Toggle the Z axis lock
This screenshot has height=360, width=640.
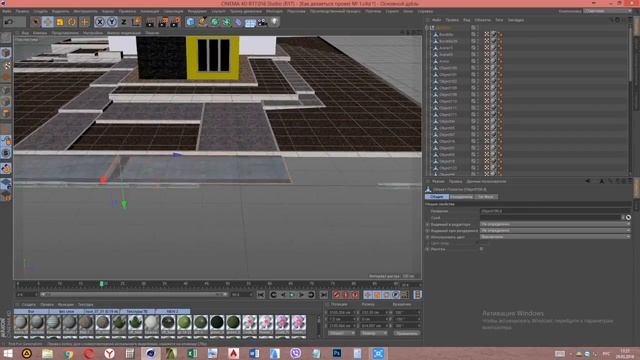[x=124, y=22]
